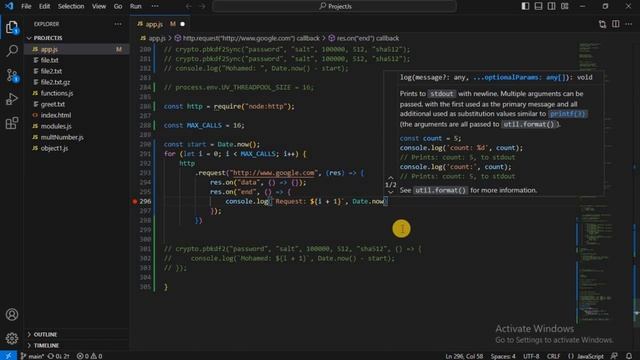Go forward with the navigation arrow
The width and height of the screenshot is (640, 360).
(202, 6)
